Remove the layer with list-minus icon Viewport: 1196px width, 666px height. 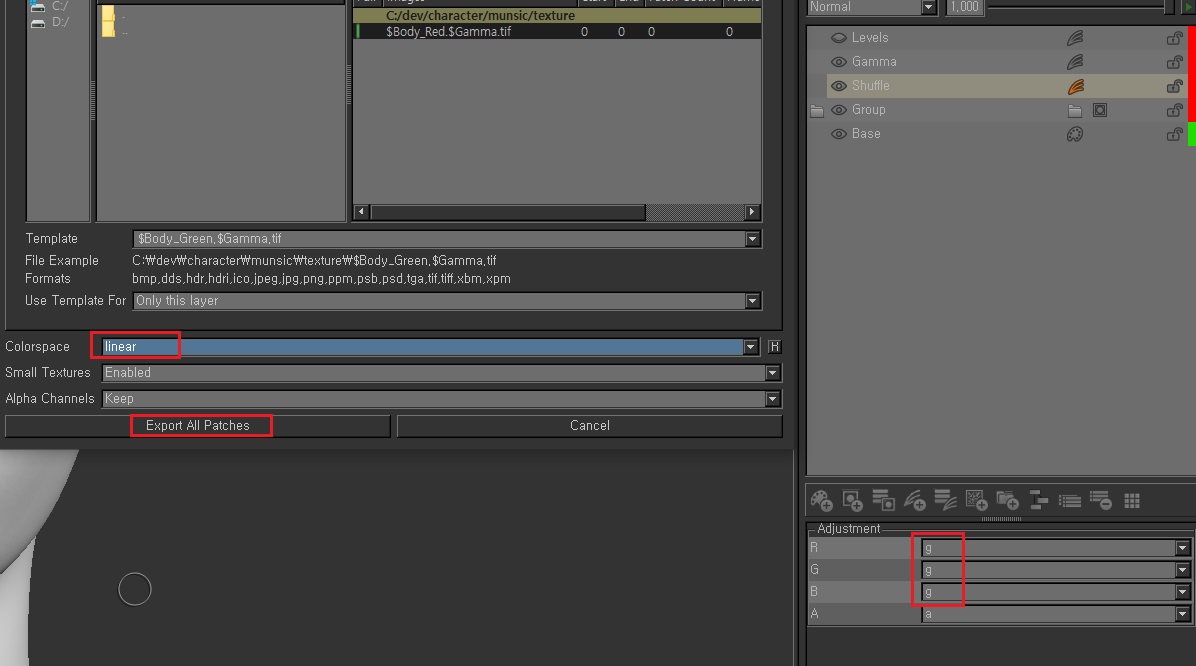(x=1101, y=500)
